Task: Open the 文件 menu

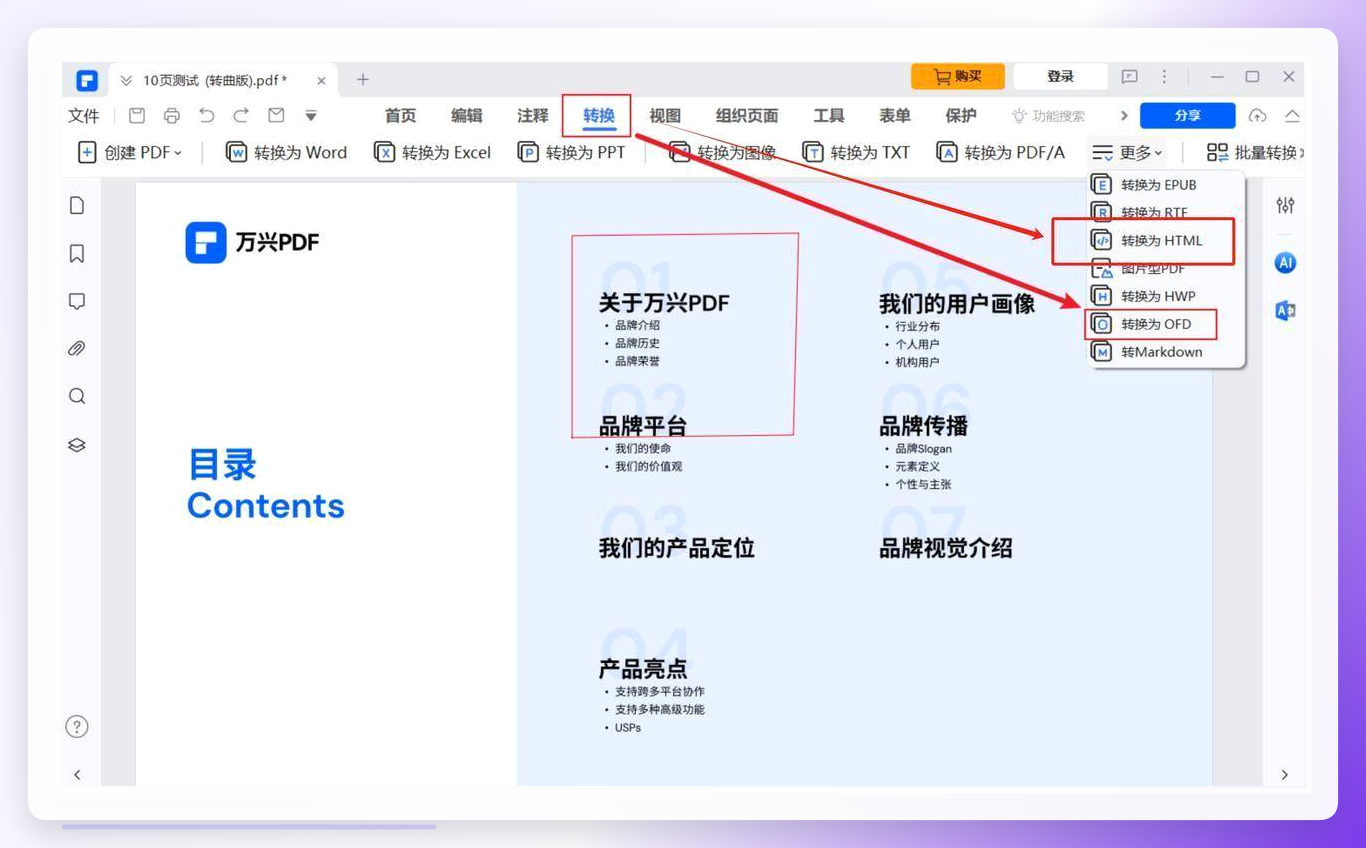Action: 84,116
